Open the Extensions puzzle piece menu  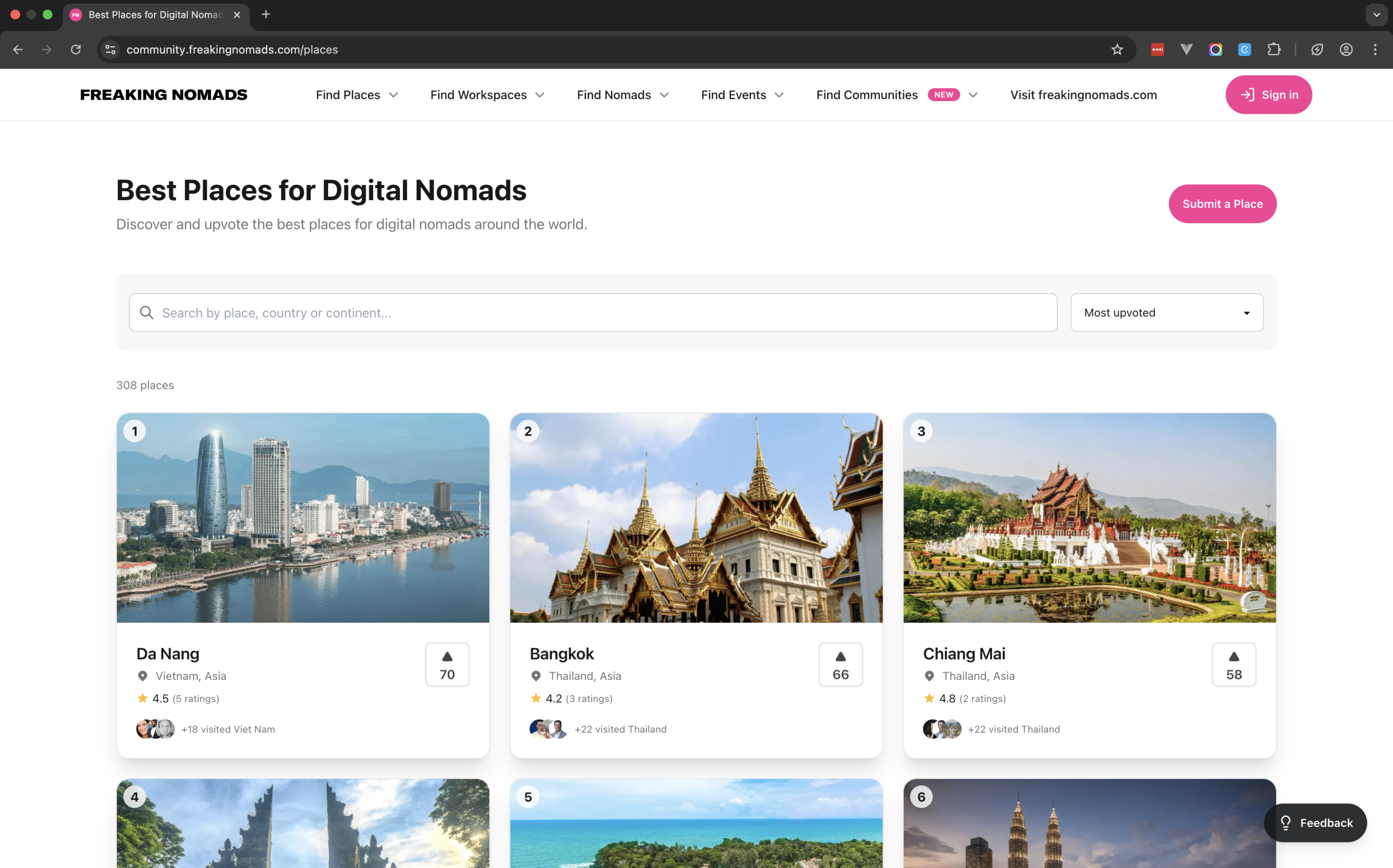[1274, 49]
